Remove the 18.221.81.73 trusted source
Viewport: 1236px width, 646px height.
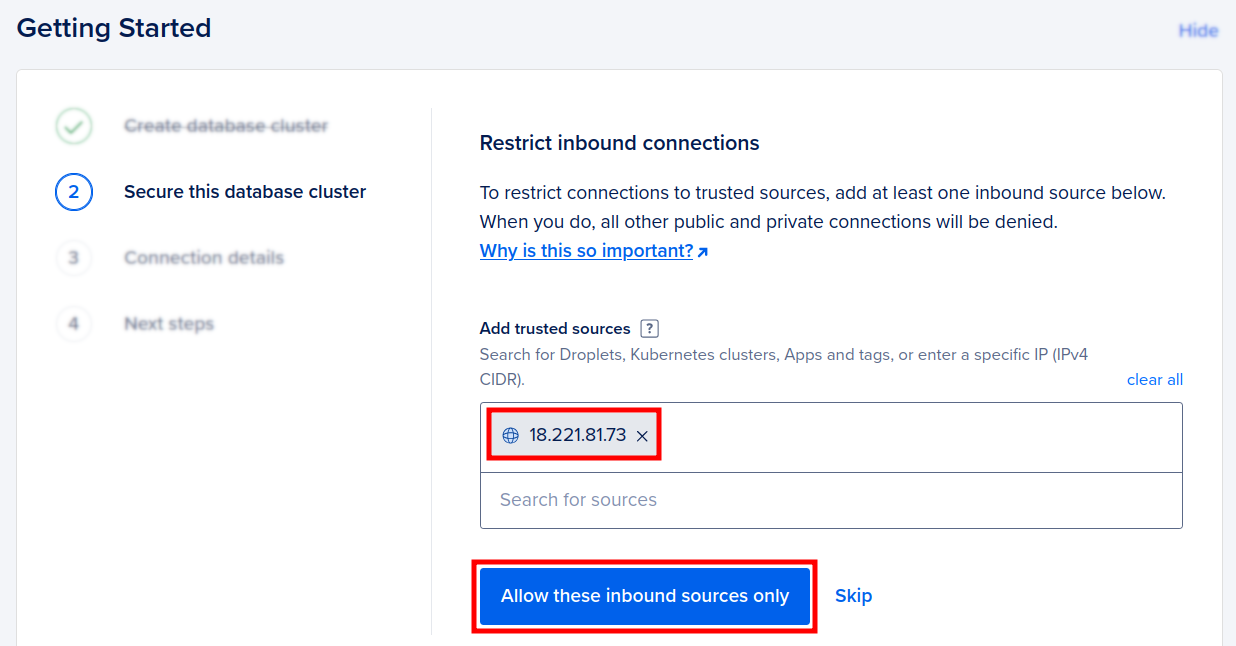tap(643, 436)
